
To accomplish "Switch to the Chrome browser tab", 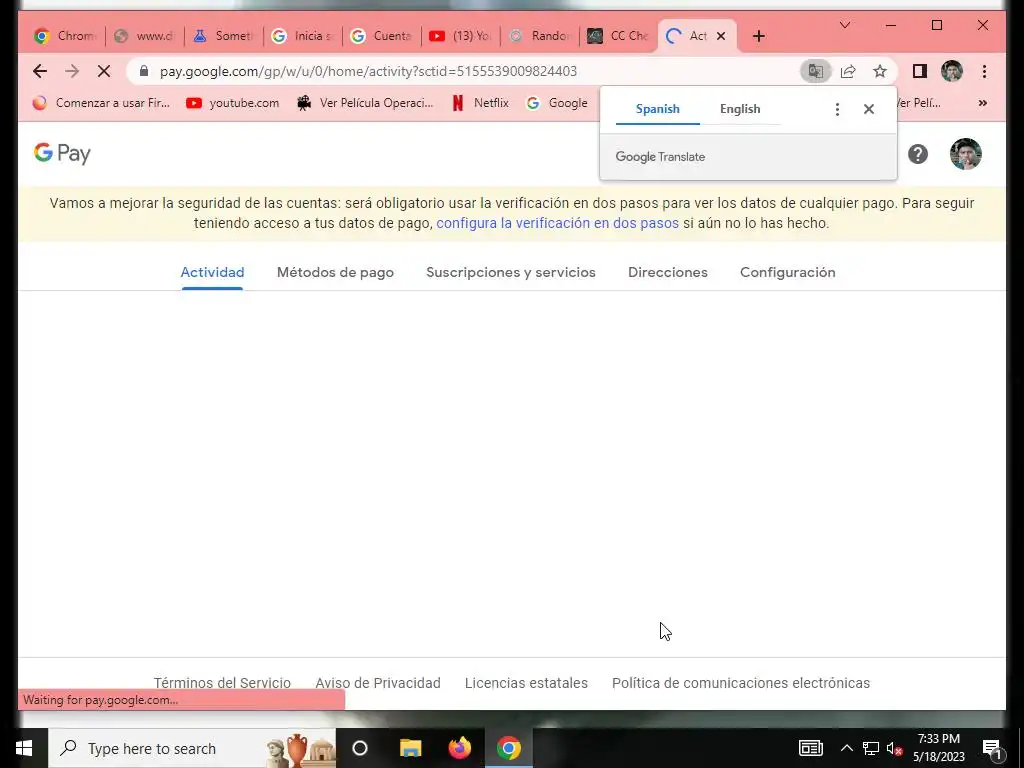I will 65,36.
